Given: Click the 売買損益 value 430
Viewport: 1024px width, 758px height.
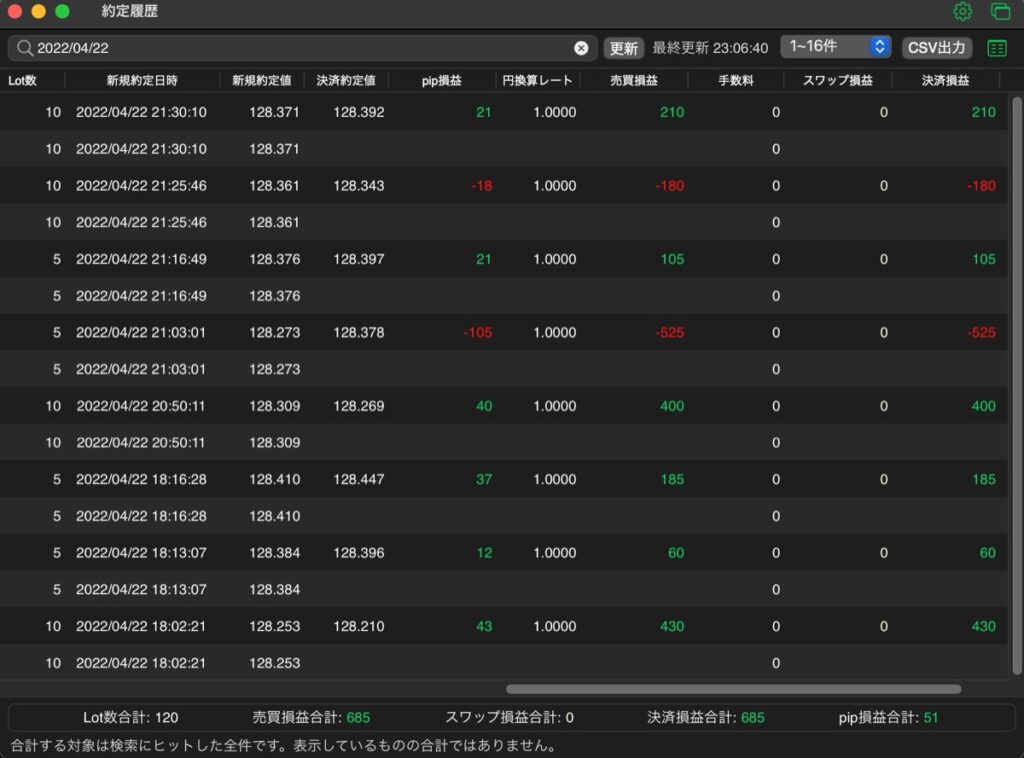Looking at the screenshot, I should point(672,626).
